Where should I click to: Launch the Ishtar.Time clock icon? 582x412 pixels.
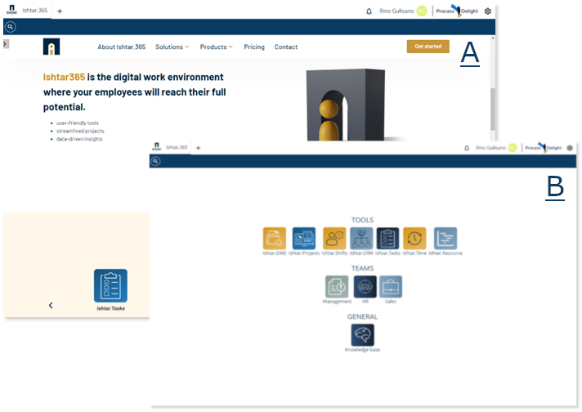pyautogui.click(x=415, y=238)
